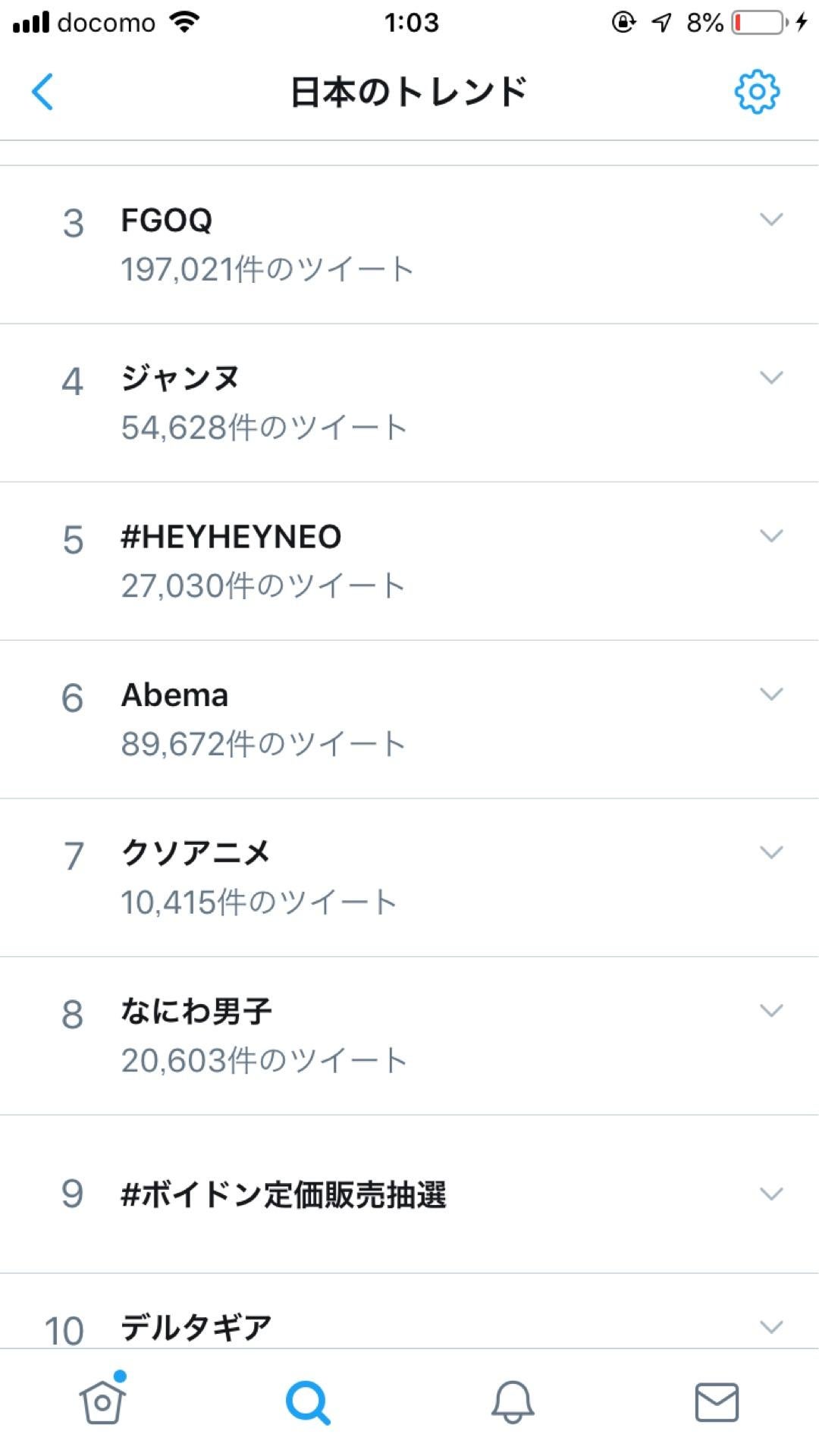Tap the 日本のトレンド title
Image resolution: width=819 pixels, height=1456 pixels.
click(x=409, y=92)
